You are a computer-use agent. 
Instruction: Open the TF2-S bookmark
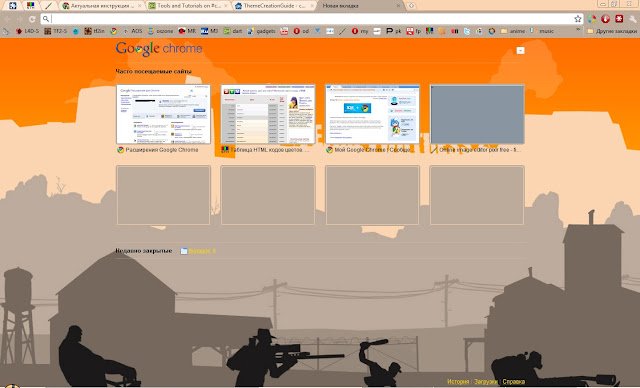(56, 31)
